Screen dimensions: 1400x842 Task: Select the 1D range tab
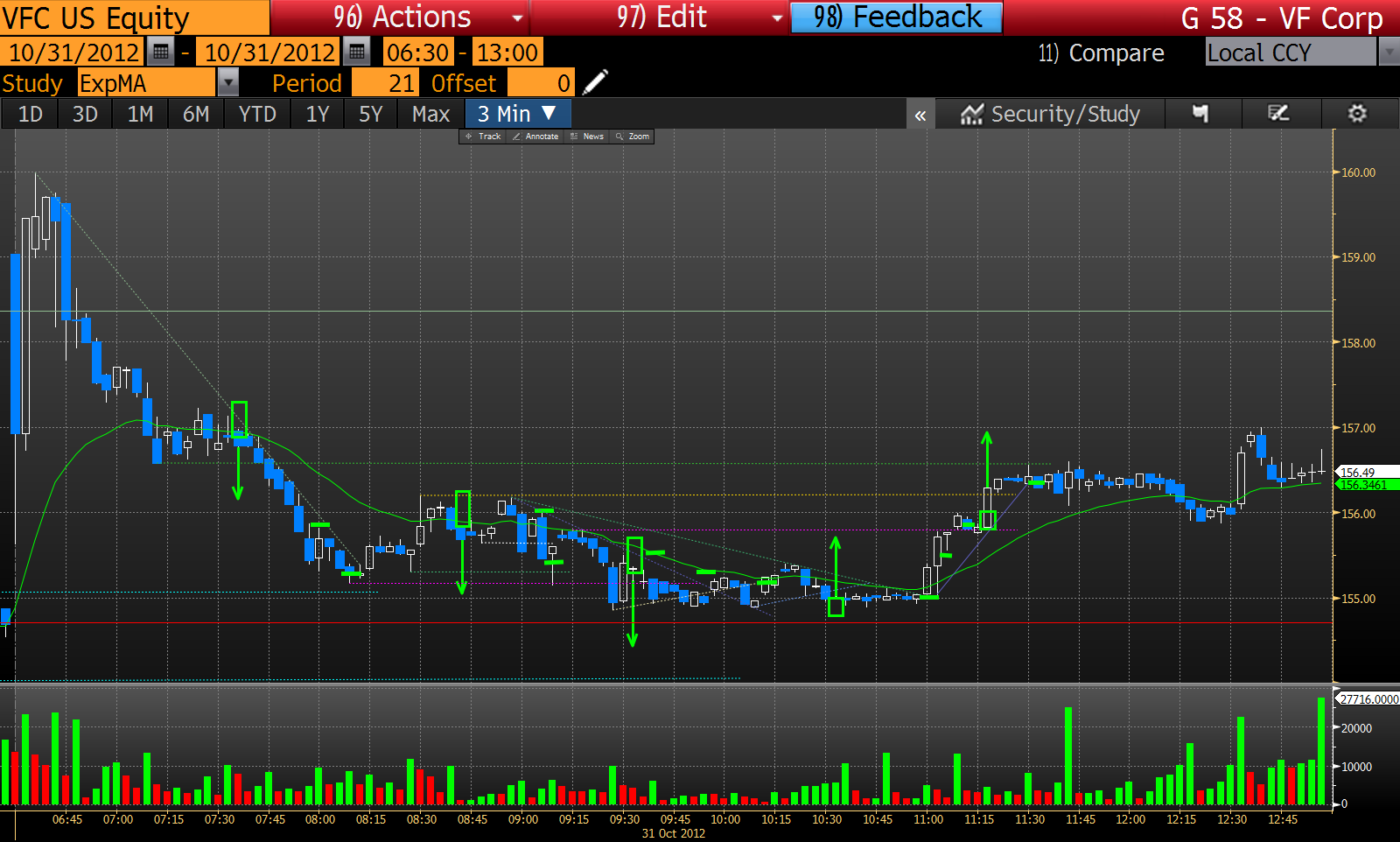[x=31, y=114]
